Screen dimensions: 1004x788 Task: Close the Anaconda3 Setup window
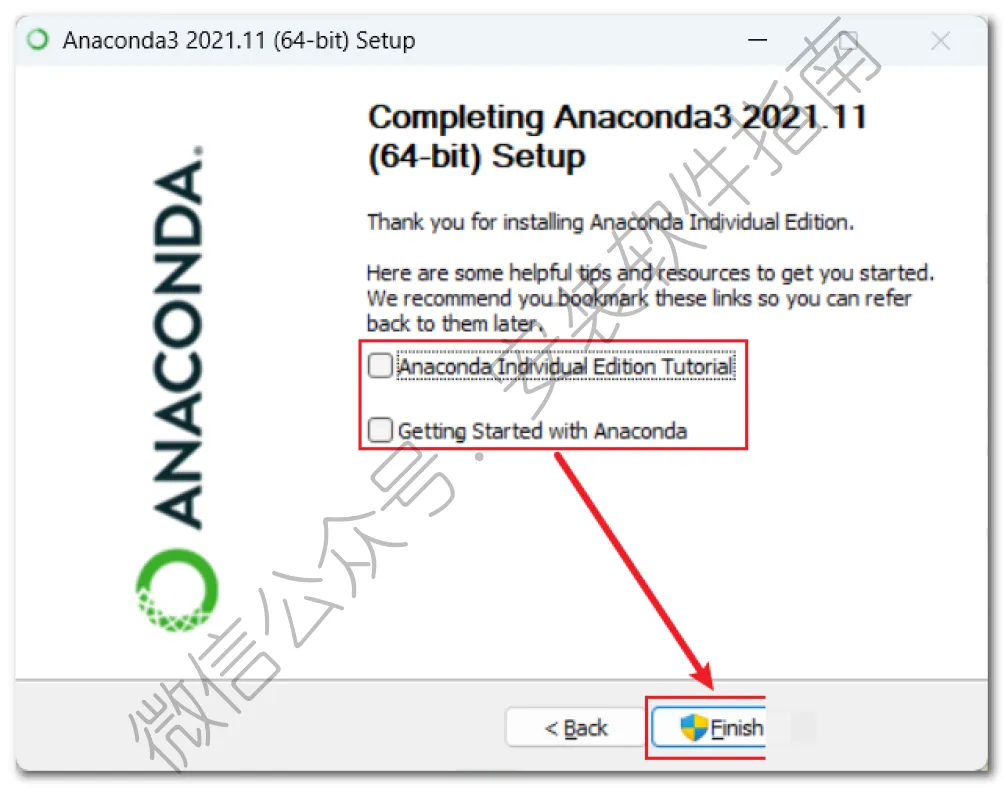[940, 40]
